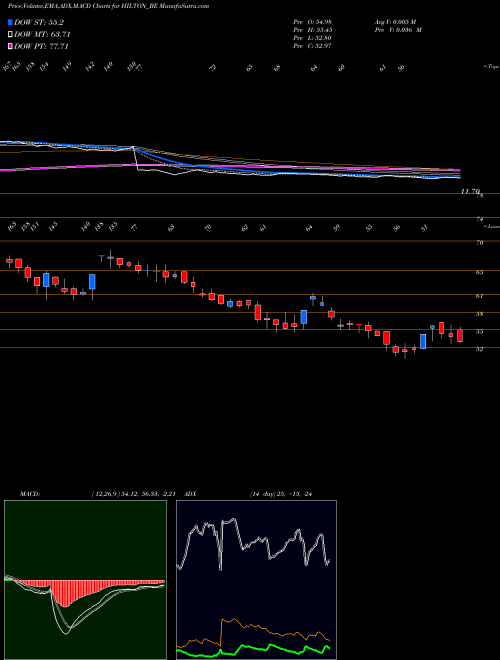Select the 'DOW ST: 55.2' label

click(39, 23)
